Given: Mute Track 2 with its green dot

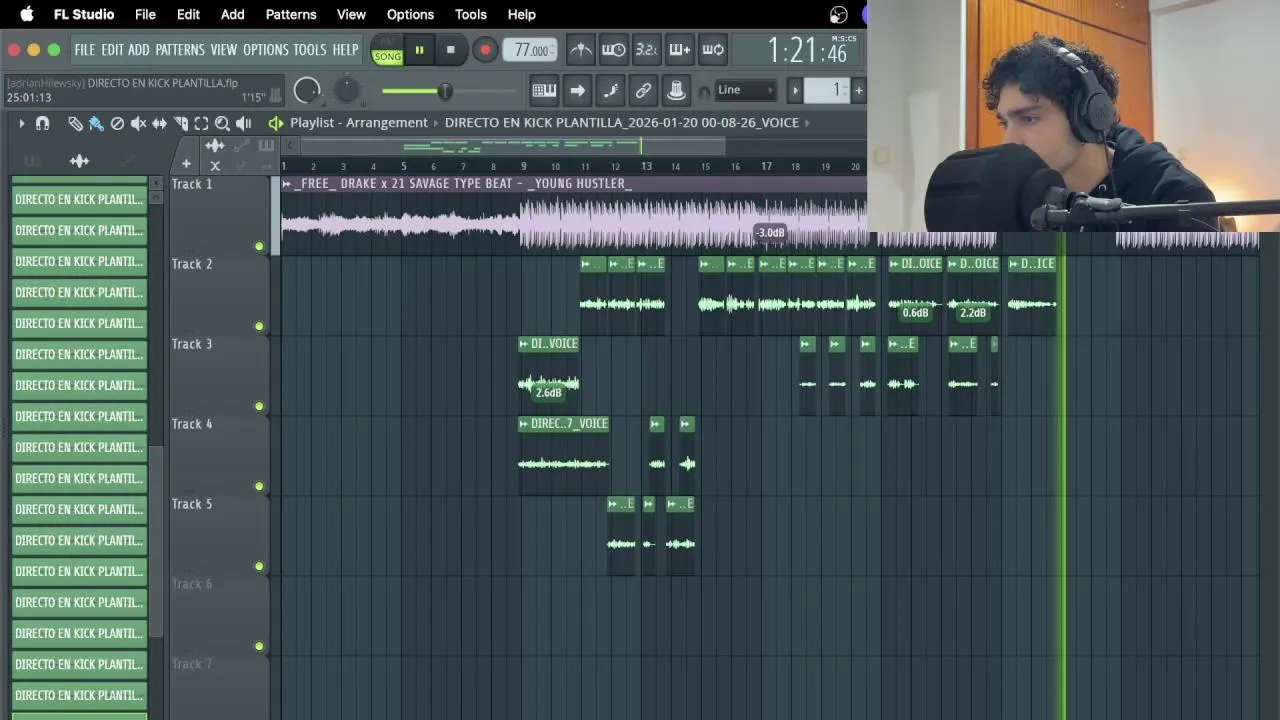Looking at the screenshot, I should (259, 326).
